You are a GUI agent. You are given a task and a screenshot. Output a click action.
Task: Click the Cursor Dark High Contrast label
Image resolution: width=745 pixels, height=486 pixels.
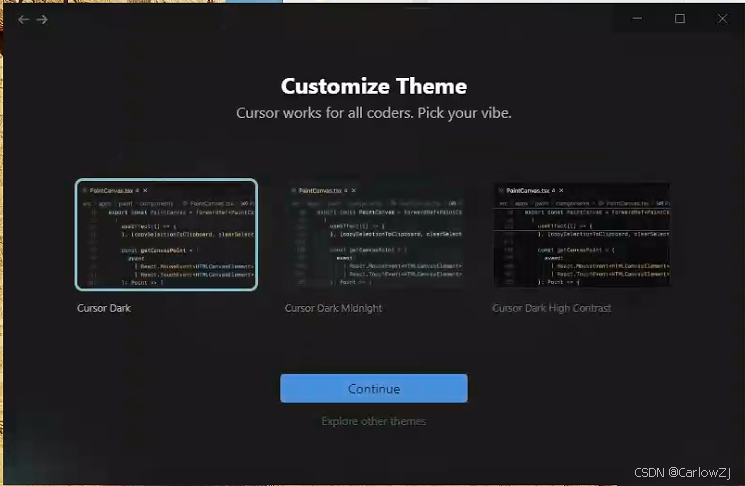tap(552, 308)
